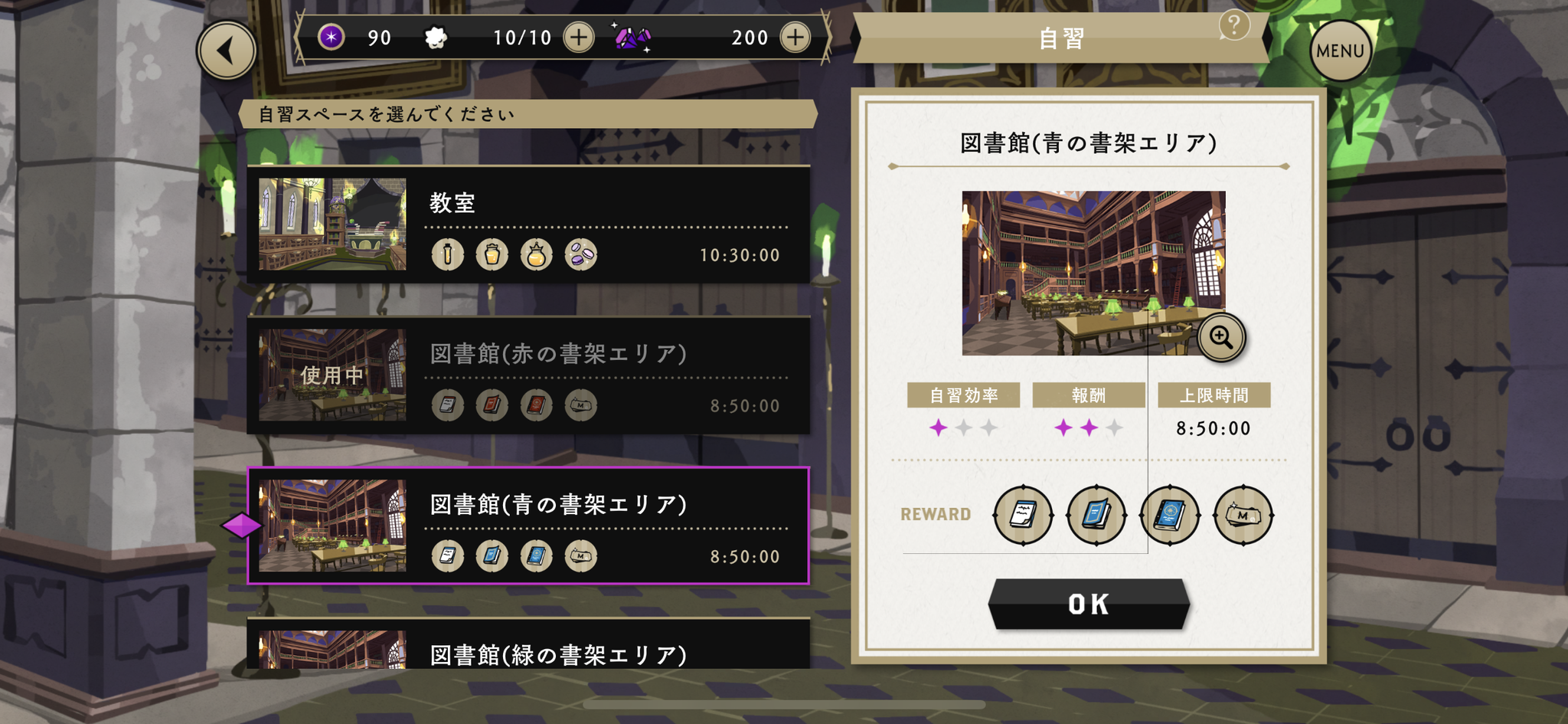The height and width of the screenshot is (724, 1568).
Task: Add stamina with the plus beside 10/10
Action: coord(579,37)
